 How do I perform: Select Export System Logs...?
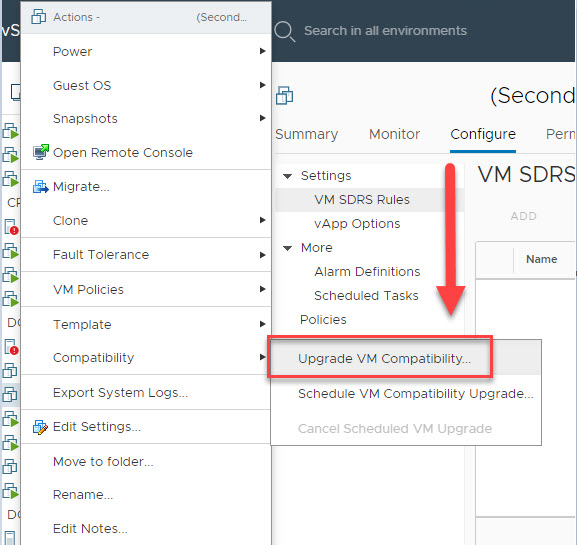coord(146,393)
